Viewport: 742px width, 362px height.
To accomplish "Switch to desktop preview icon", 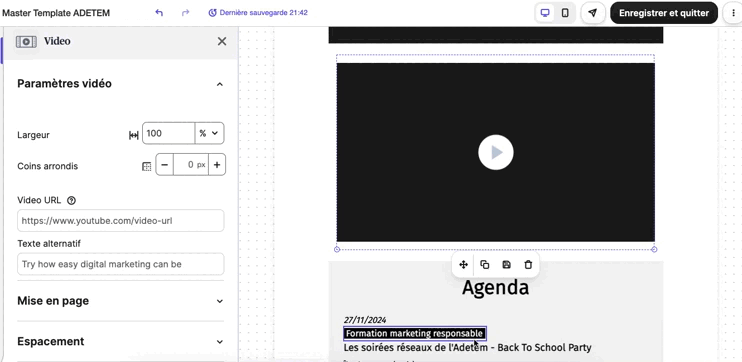I will [x=545, y=13].
